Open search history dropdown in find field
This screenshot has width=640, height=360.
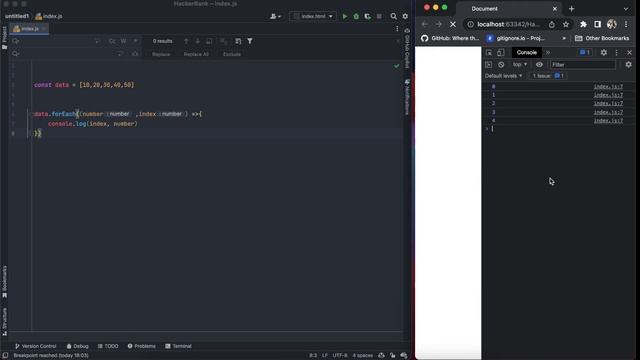(x=16, y=41)
